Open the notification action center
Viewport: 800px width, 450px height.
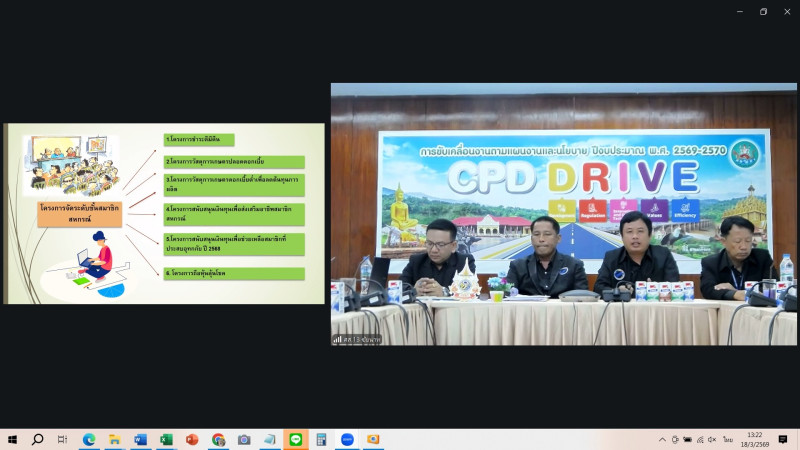[783, 439]
